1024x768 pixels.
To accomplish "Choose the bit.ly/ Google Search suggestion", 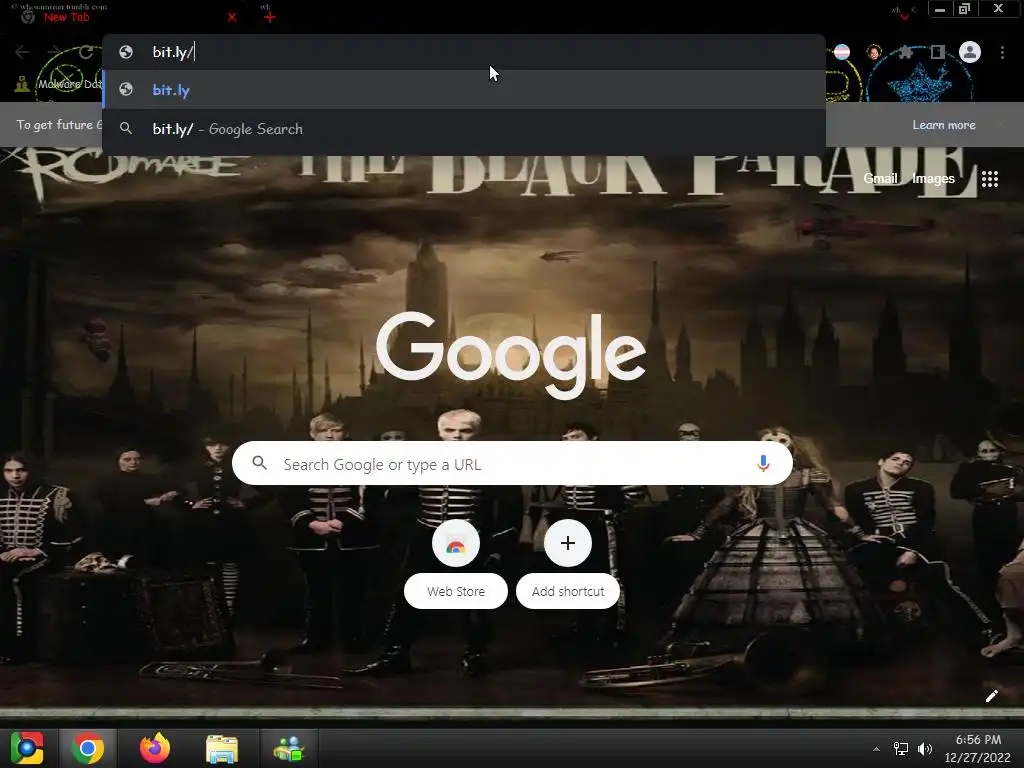I will click(x=464, y=129).
